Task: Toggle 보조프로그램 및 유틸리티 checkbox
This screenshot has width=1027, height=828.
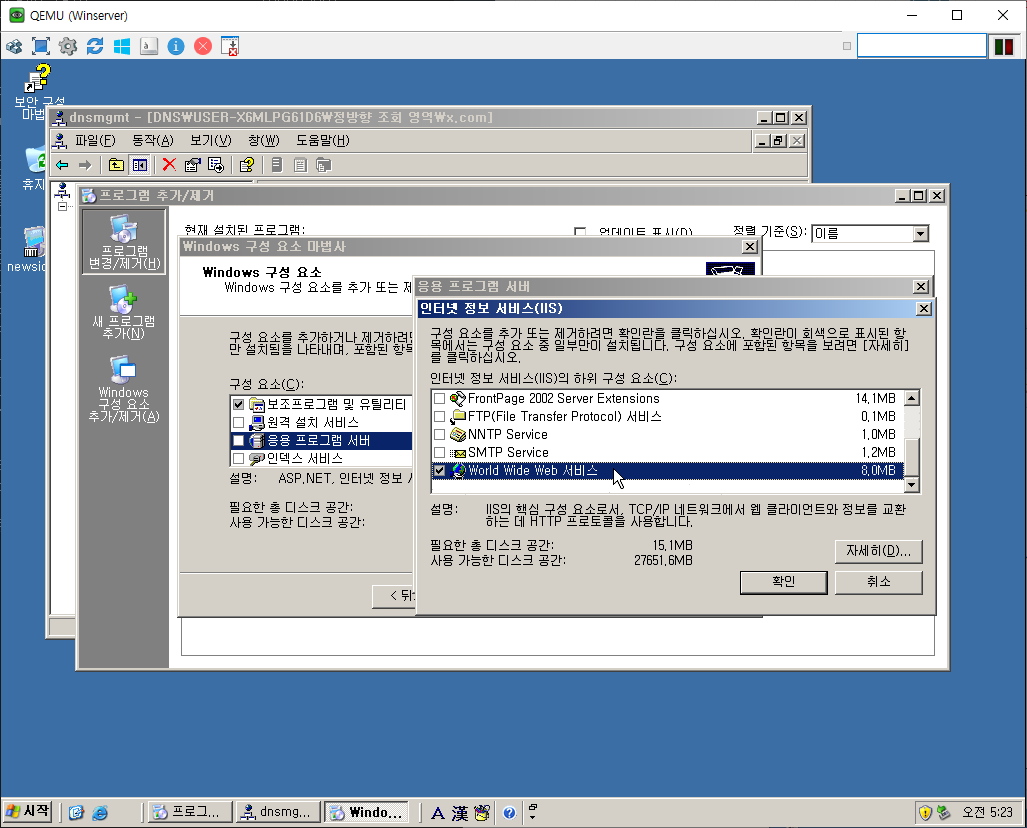Action: pos(238,404)
